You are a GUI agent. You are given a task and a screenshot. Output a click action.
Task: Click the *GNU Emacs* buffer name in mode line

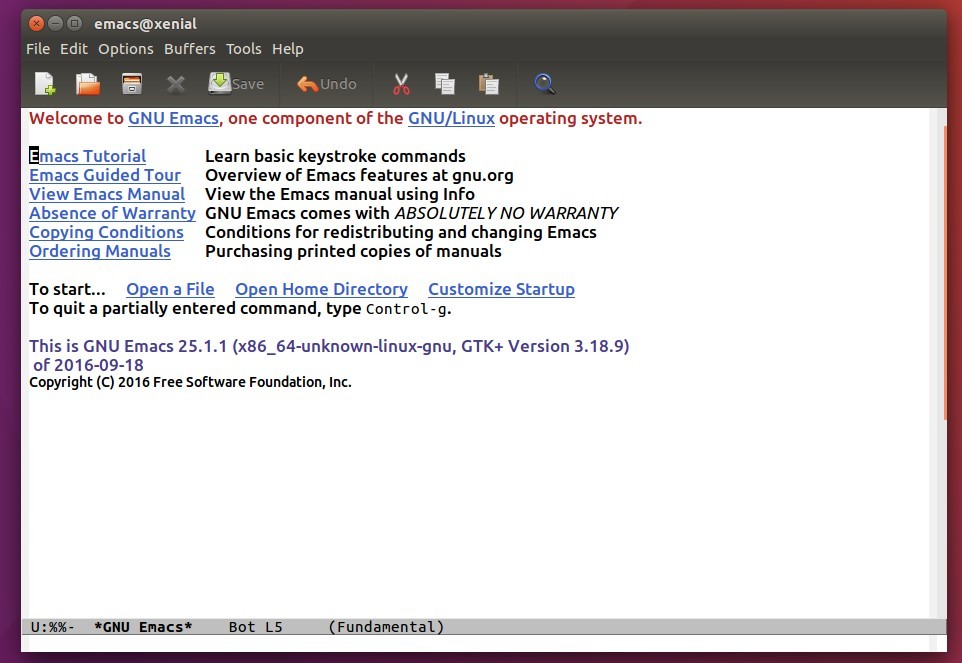[x=143, y=627]
